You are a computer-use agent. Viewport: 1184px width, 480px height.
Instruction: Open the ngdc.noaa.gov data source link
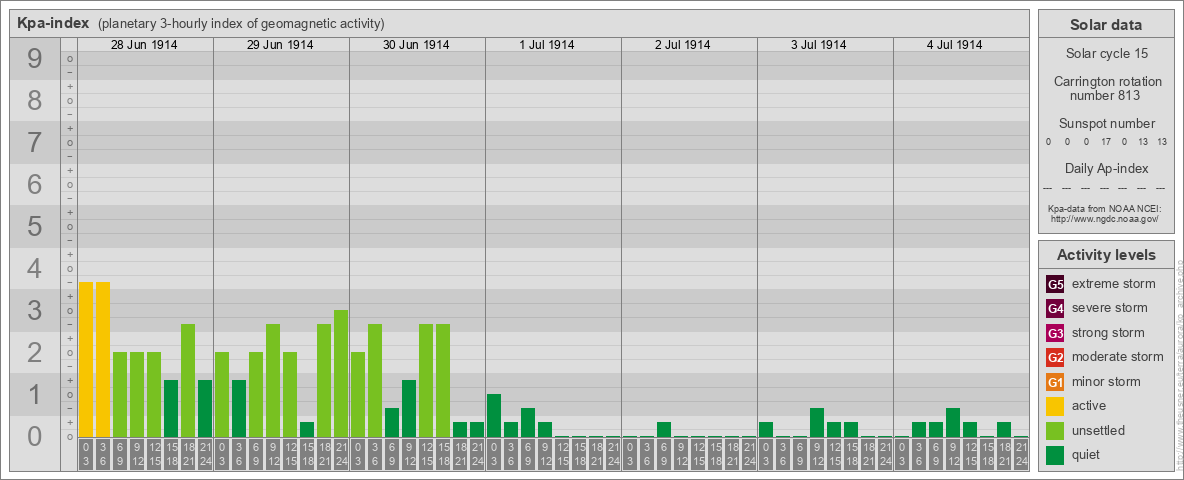point(1104,218)
